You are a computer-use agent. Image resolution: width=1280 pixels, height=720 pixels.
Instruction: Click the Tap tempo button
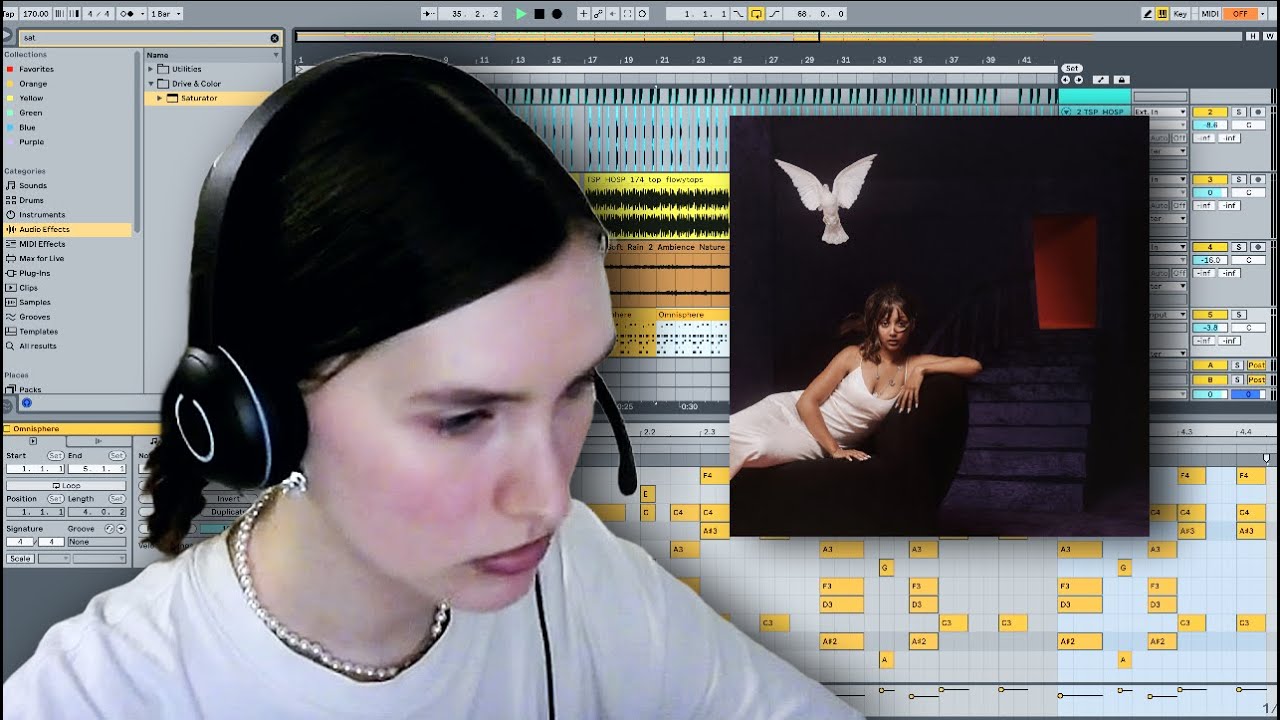point(9,14)
